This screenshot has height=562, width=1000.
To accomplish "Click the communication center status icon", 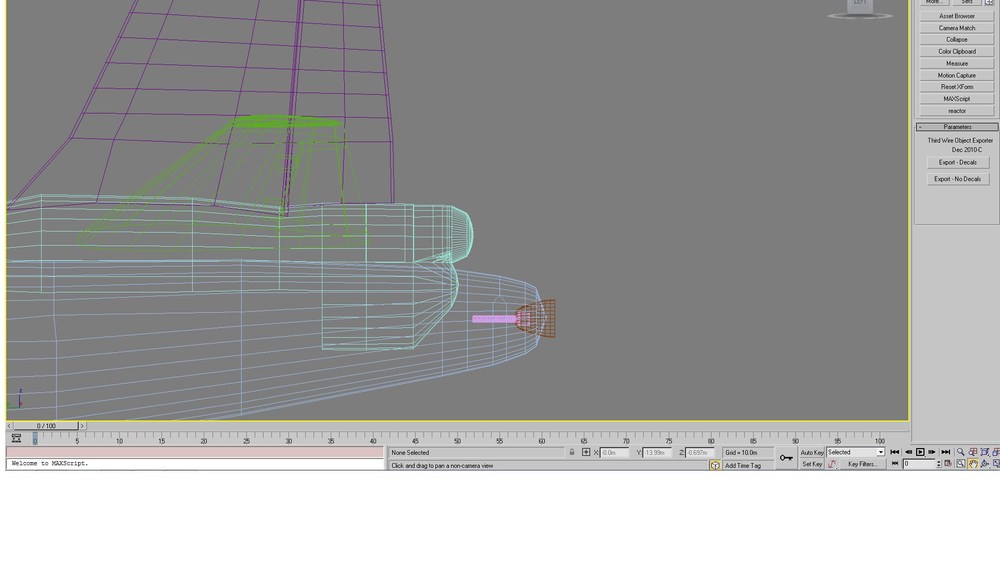I will click(x=715, y=465).
